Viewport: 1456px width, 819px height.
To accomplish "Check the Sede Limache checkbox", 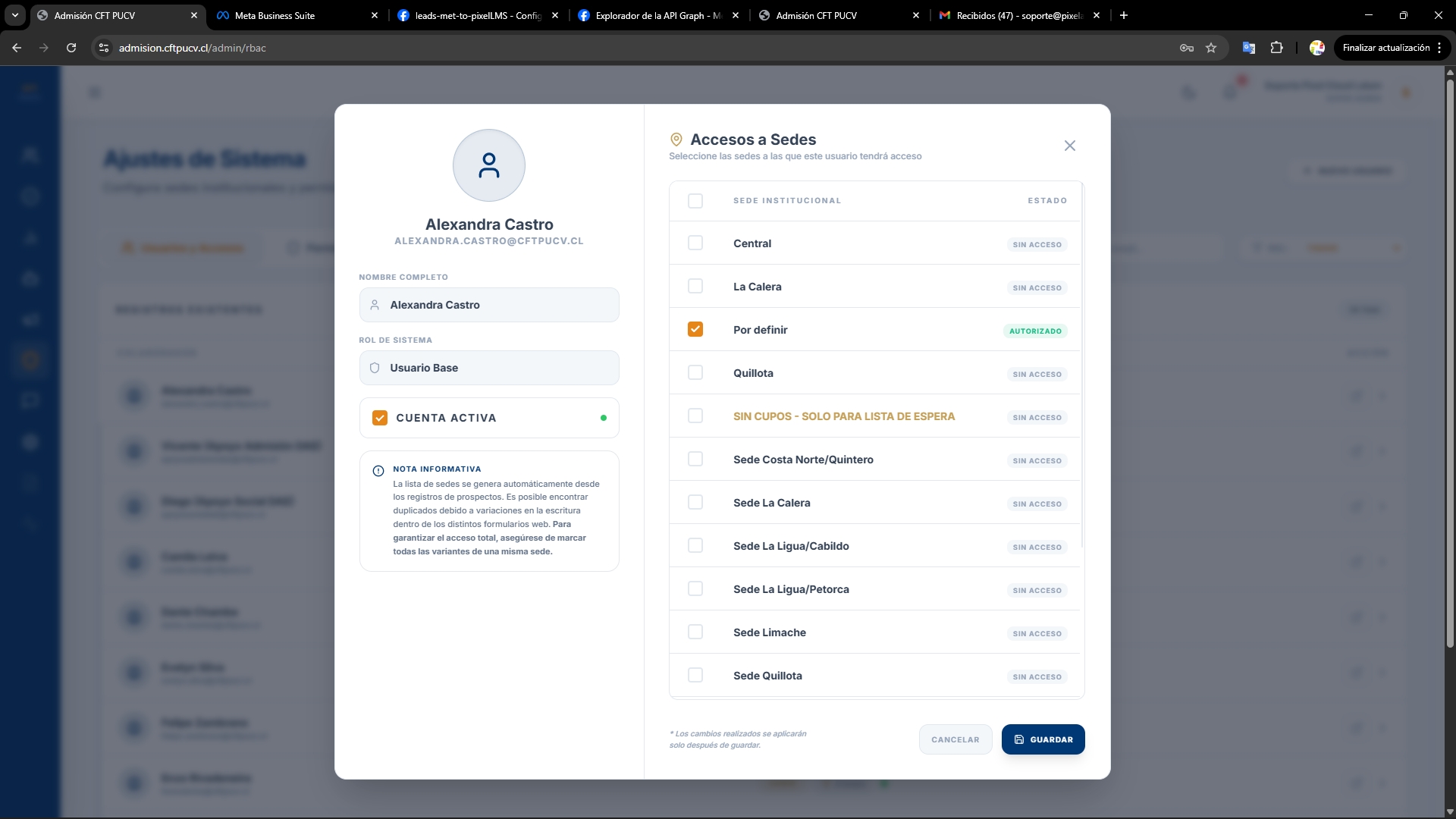I will pyautogui.click(x=695, y=632).
